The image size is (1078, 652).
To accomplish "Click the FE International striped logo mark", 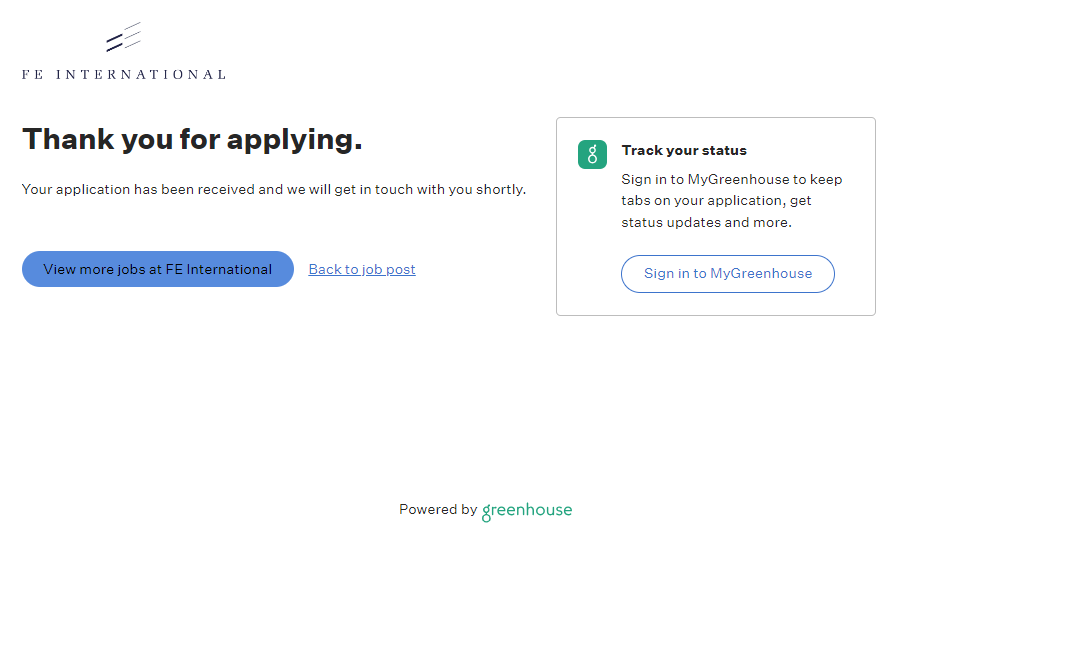I will 123,38.
